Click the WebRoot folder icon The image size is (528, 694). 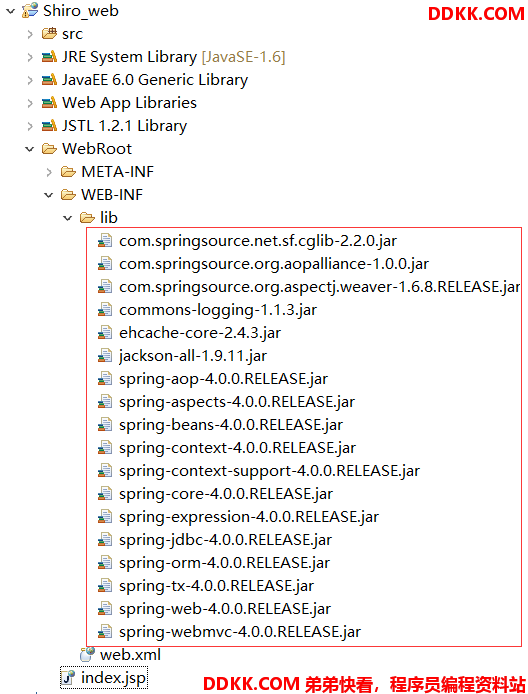click(x=49, y=149)
